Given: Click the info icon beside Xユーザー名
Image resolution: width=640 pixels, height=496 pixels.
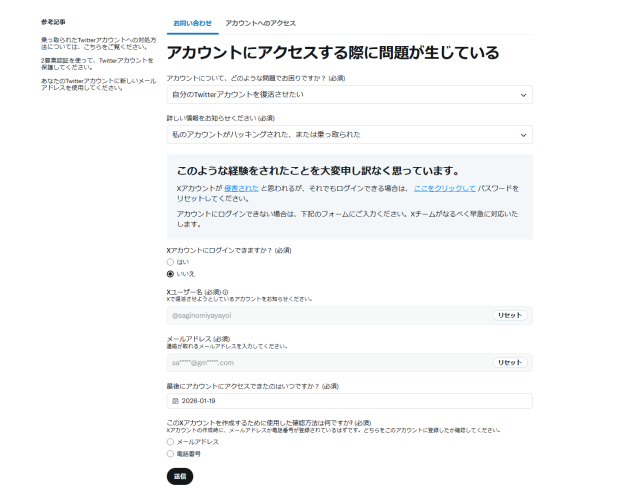Looking at the screenshot, I should [226, 292].
